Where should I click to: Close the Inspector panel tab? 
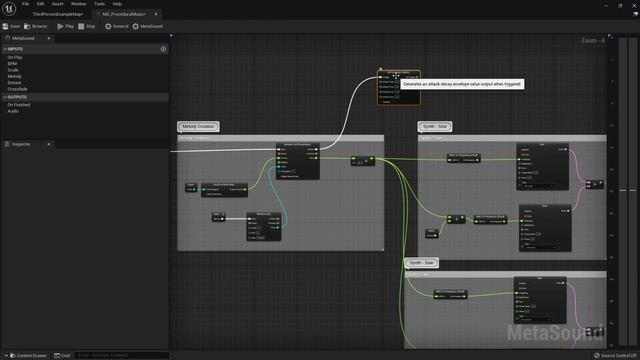pos(49,144)
